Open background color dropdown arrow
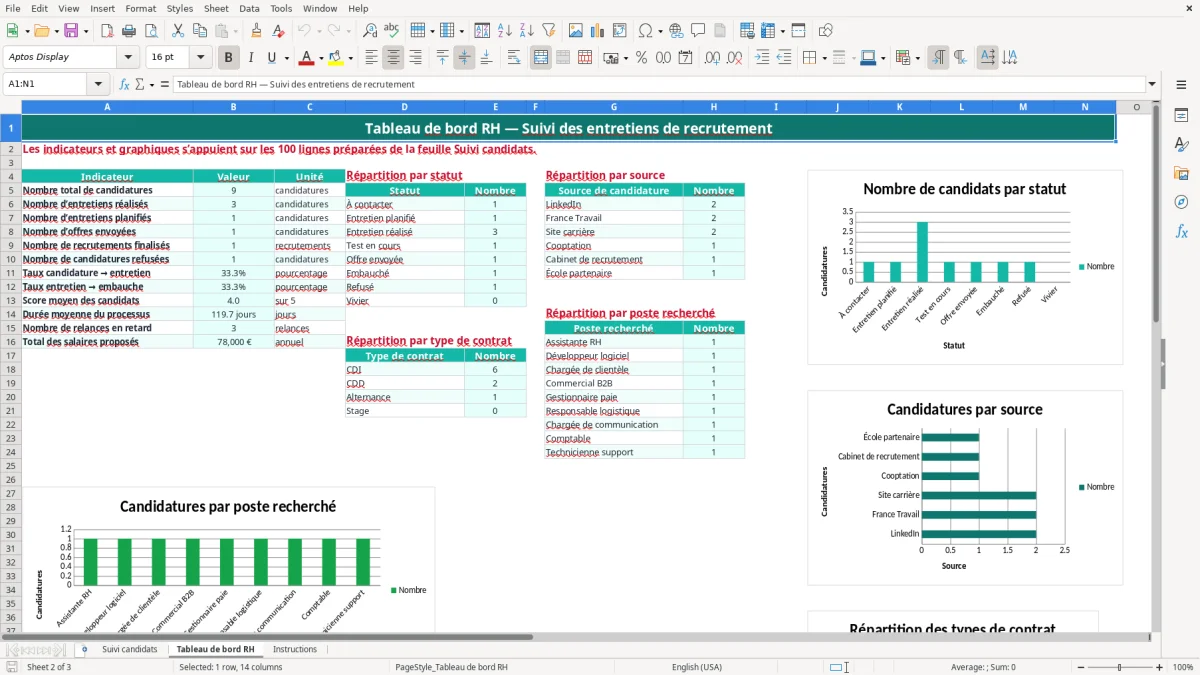 click(350, 59)
